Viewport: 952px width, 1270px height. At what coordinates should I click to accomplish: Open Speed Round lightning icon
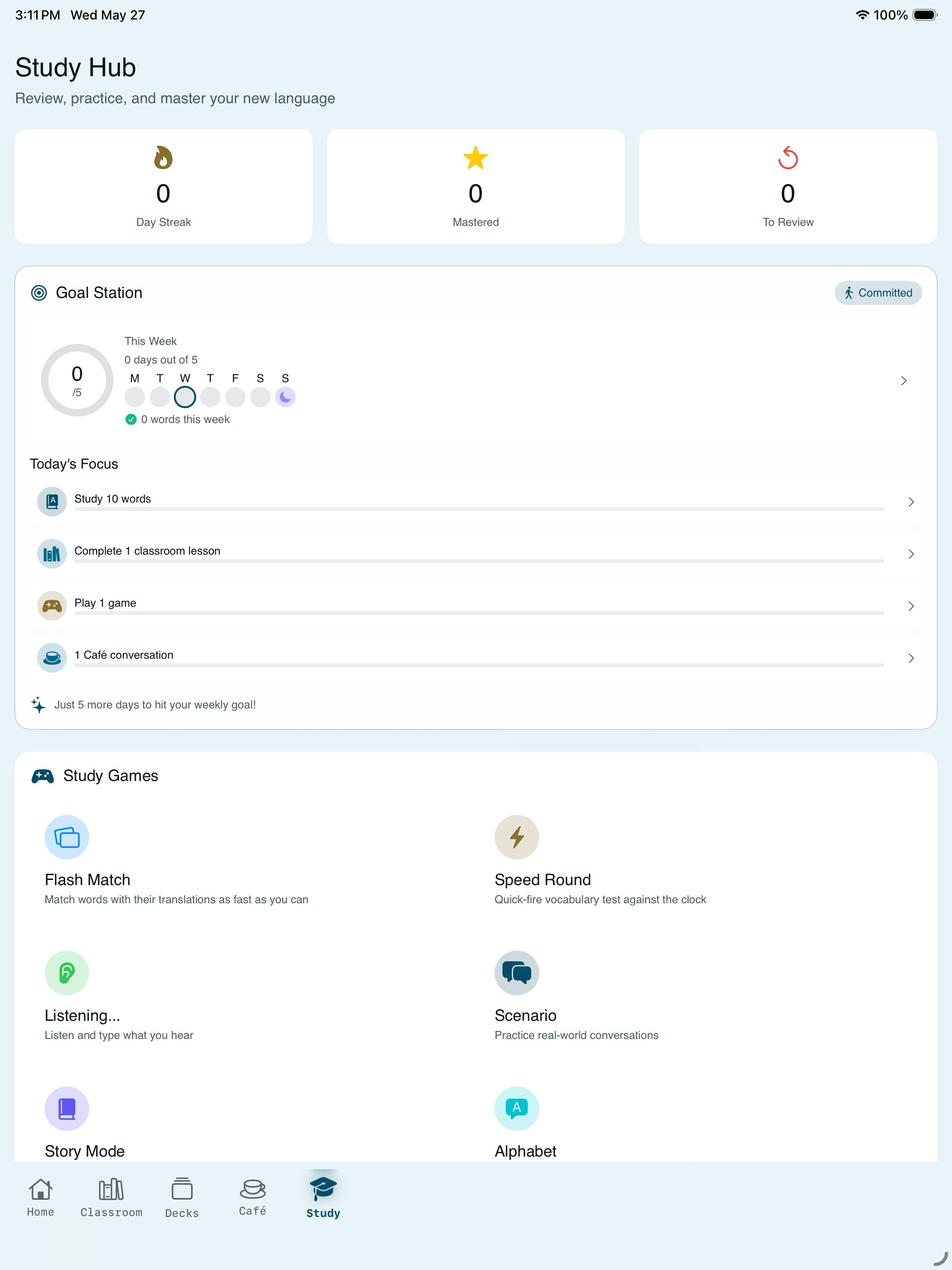pyautogui.click(x=517, y=837)
